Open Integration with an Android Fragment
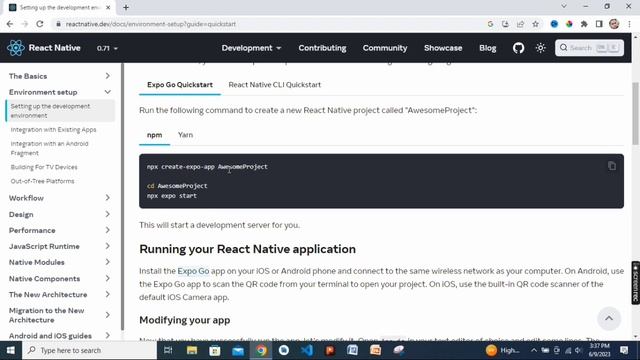 click(49, 148)
